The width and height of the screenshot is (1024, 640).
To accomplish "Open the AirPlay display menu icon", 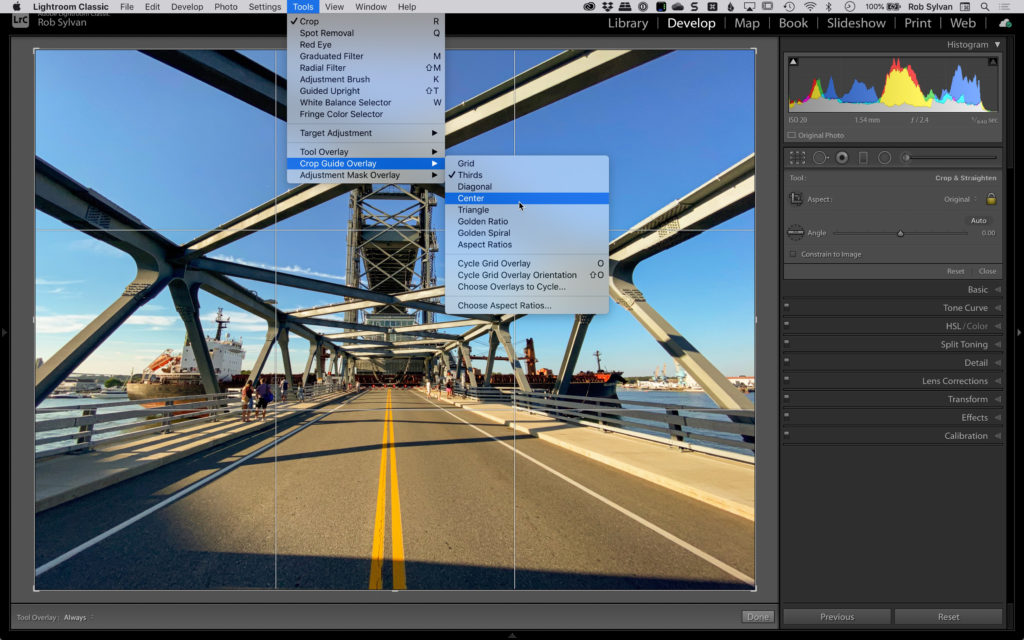I will point(750,7).
